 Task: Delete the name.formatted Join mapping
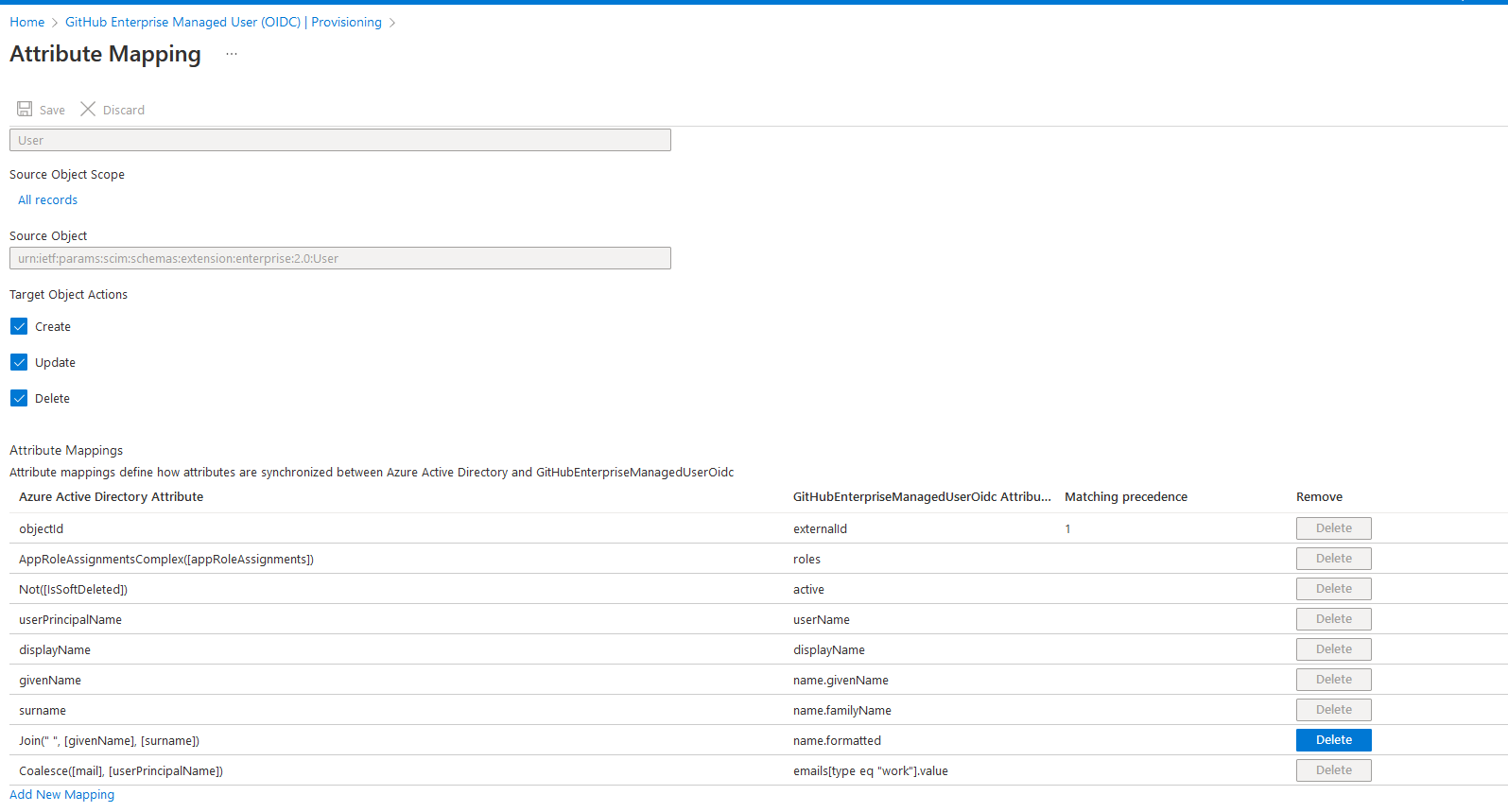click(1333, 740)
